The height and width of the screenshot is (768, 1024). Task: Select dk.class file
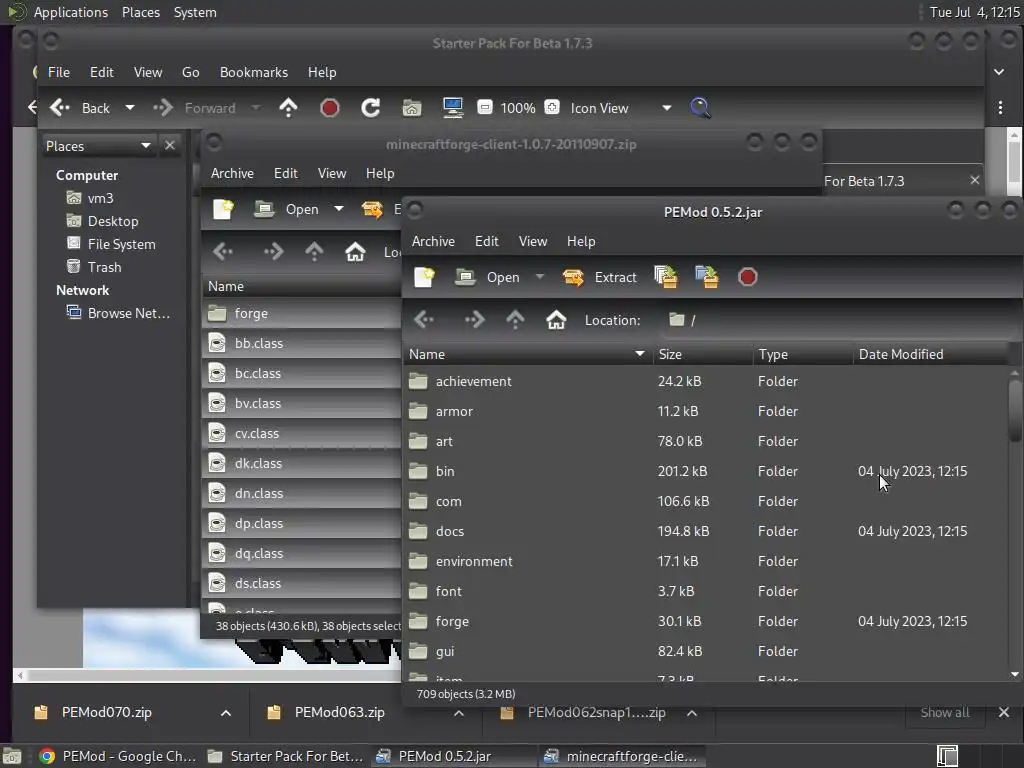[x=302, y=464]
